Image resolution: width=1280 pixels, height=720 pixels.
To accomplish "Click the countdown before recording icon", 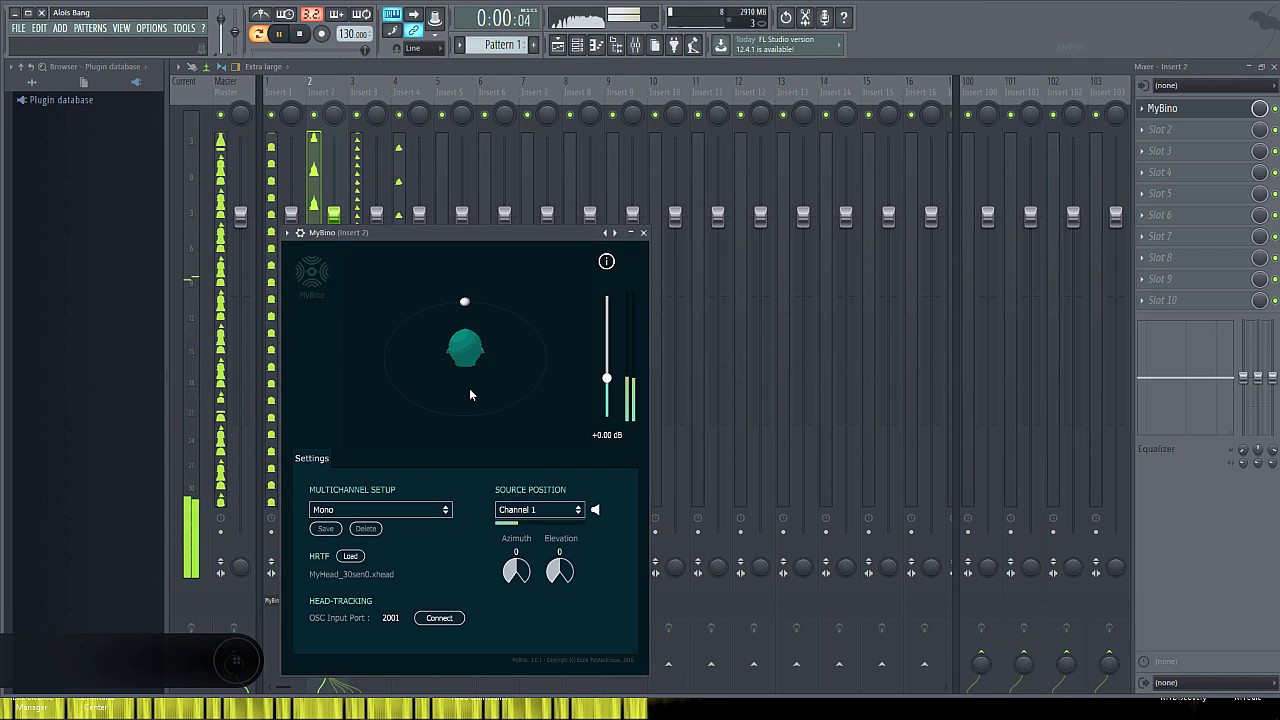I will pos(285,14).
